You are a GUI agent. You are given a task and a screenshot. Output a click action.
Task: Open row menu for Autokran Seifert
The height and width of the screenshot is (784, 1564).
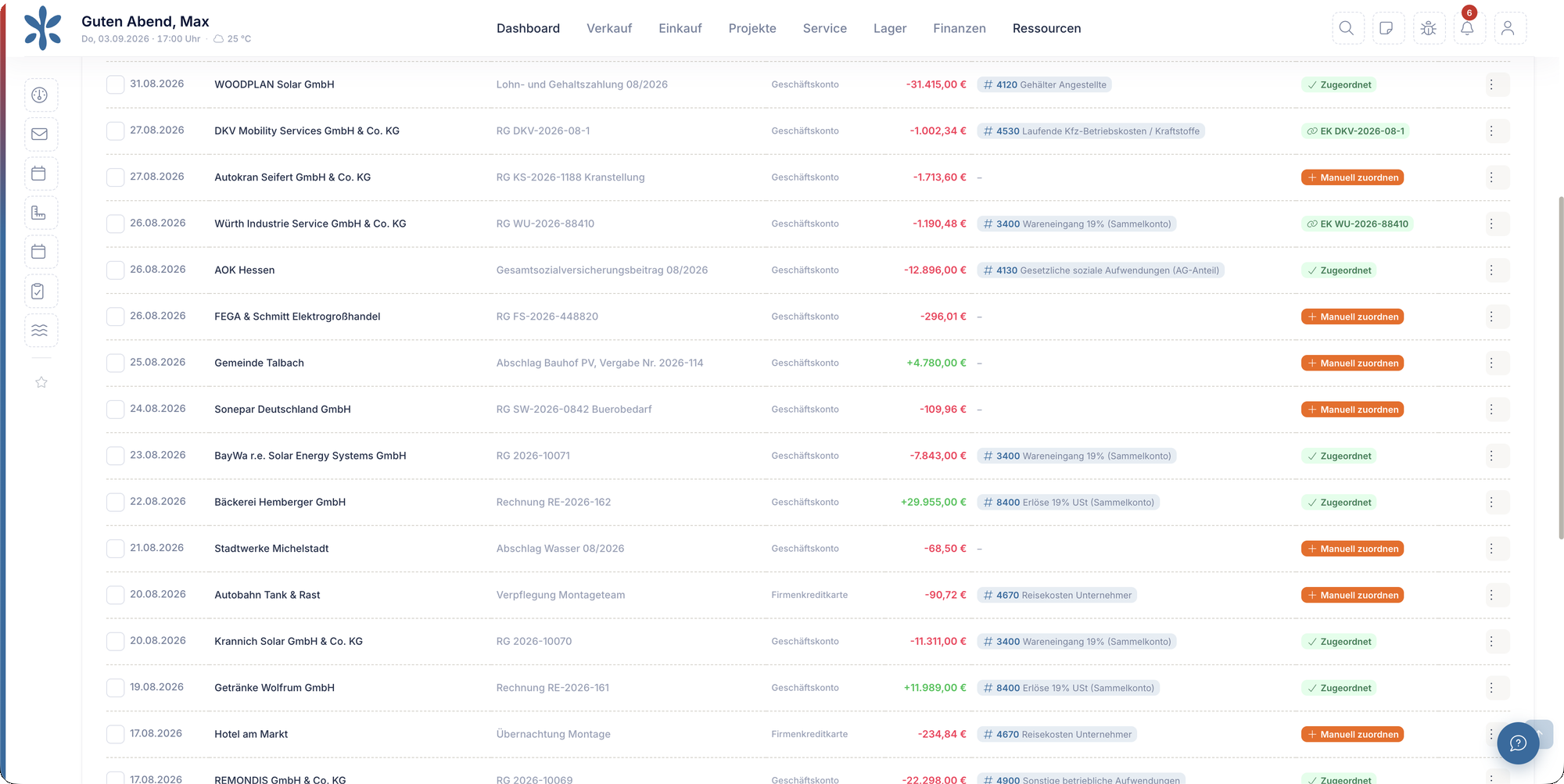pos(1491,177)
